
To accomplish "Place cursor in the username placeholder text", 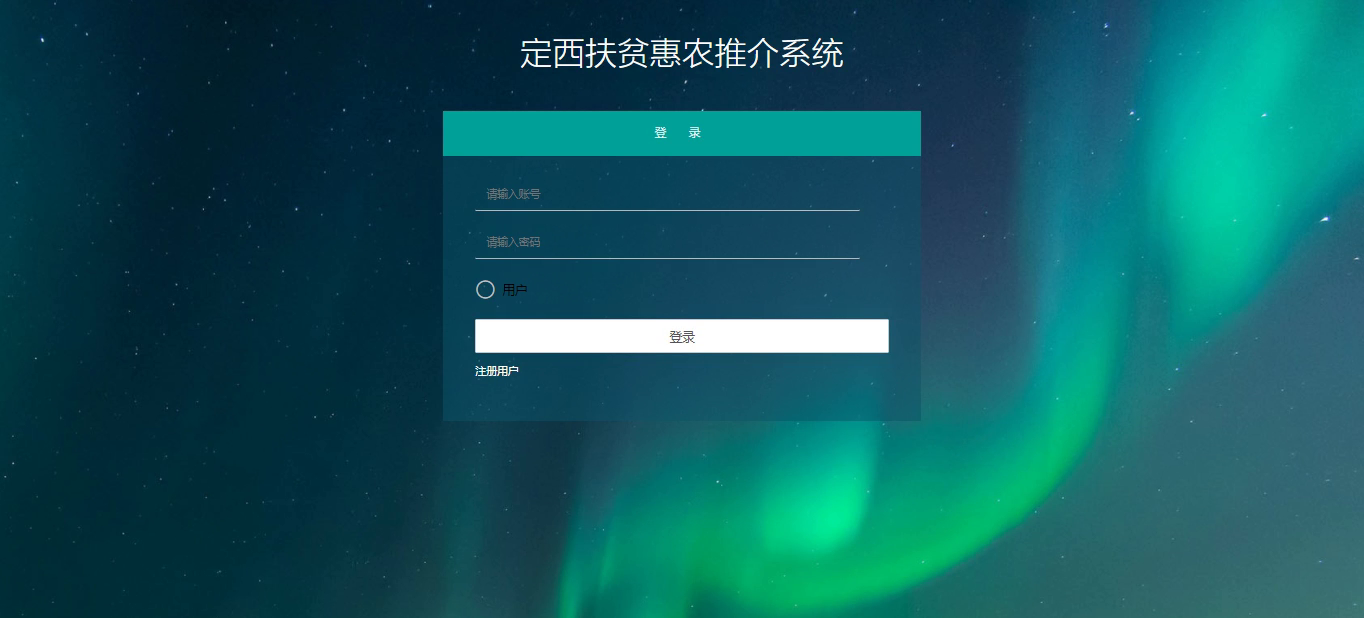I will point(513,194).
